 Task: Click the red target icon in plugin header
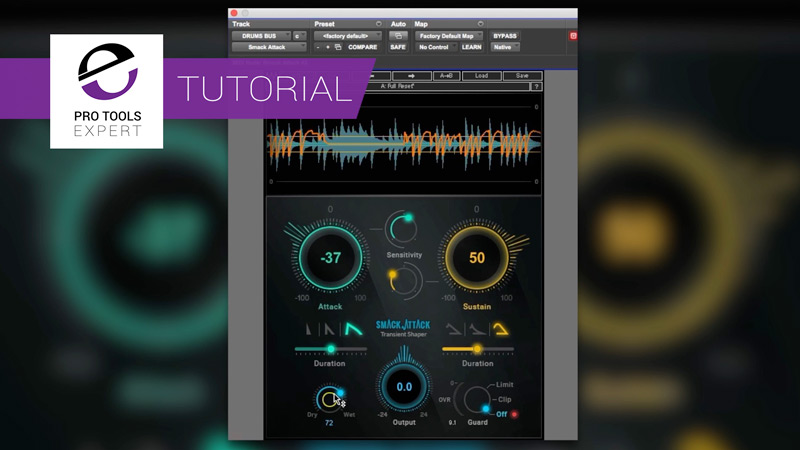coord(573,36)
